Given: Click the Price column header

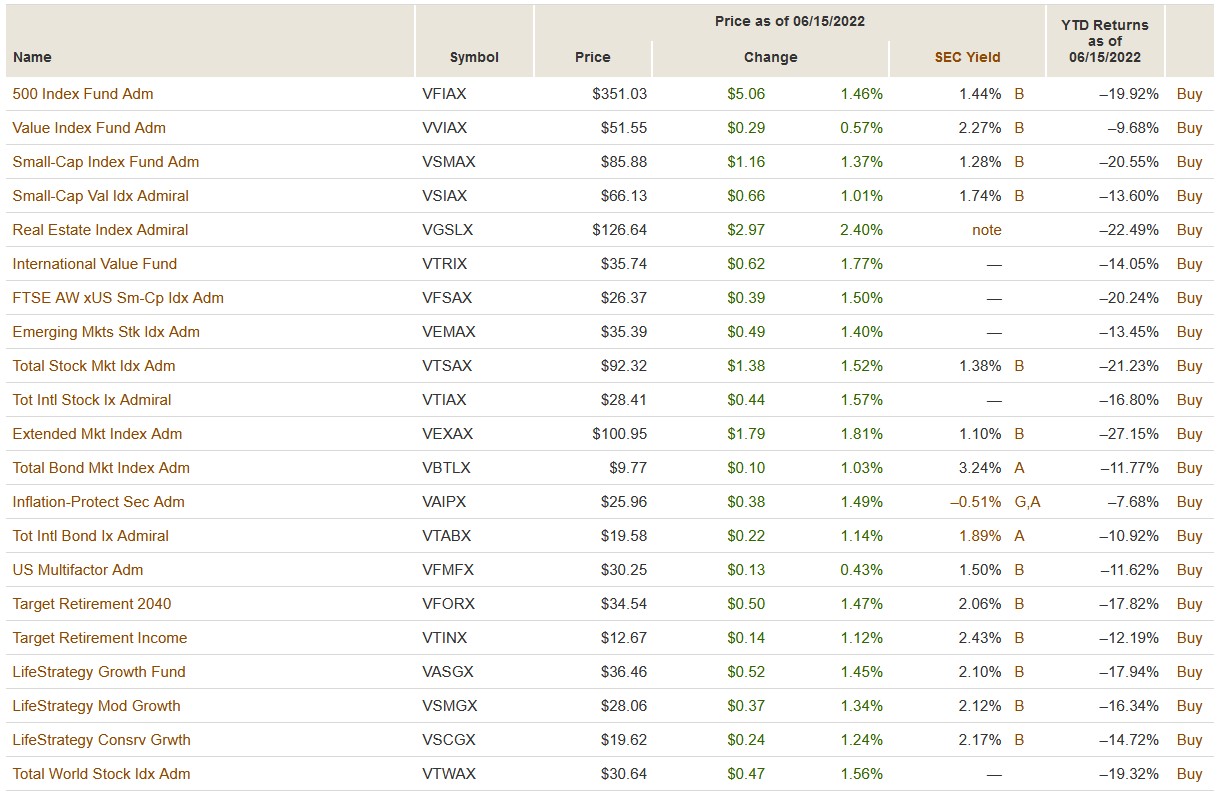Looking at the screenshot, I should point(592,57).
